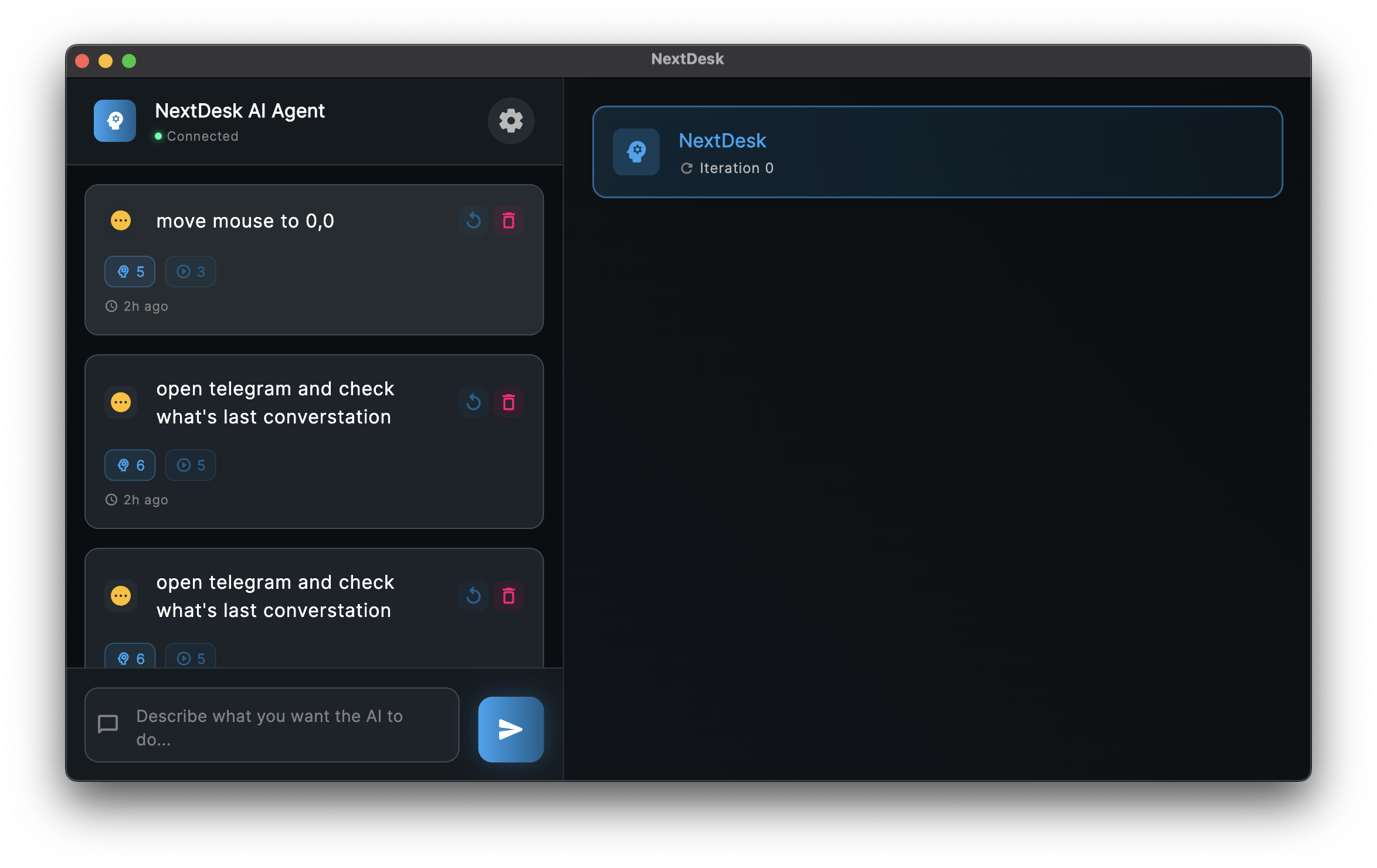Delete the bottom telegram conversation task

508,596
